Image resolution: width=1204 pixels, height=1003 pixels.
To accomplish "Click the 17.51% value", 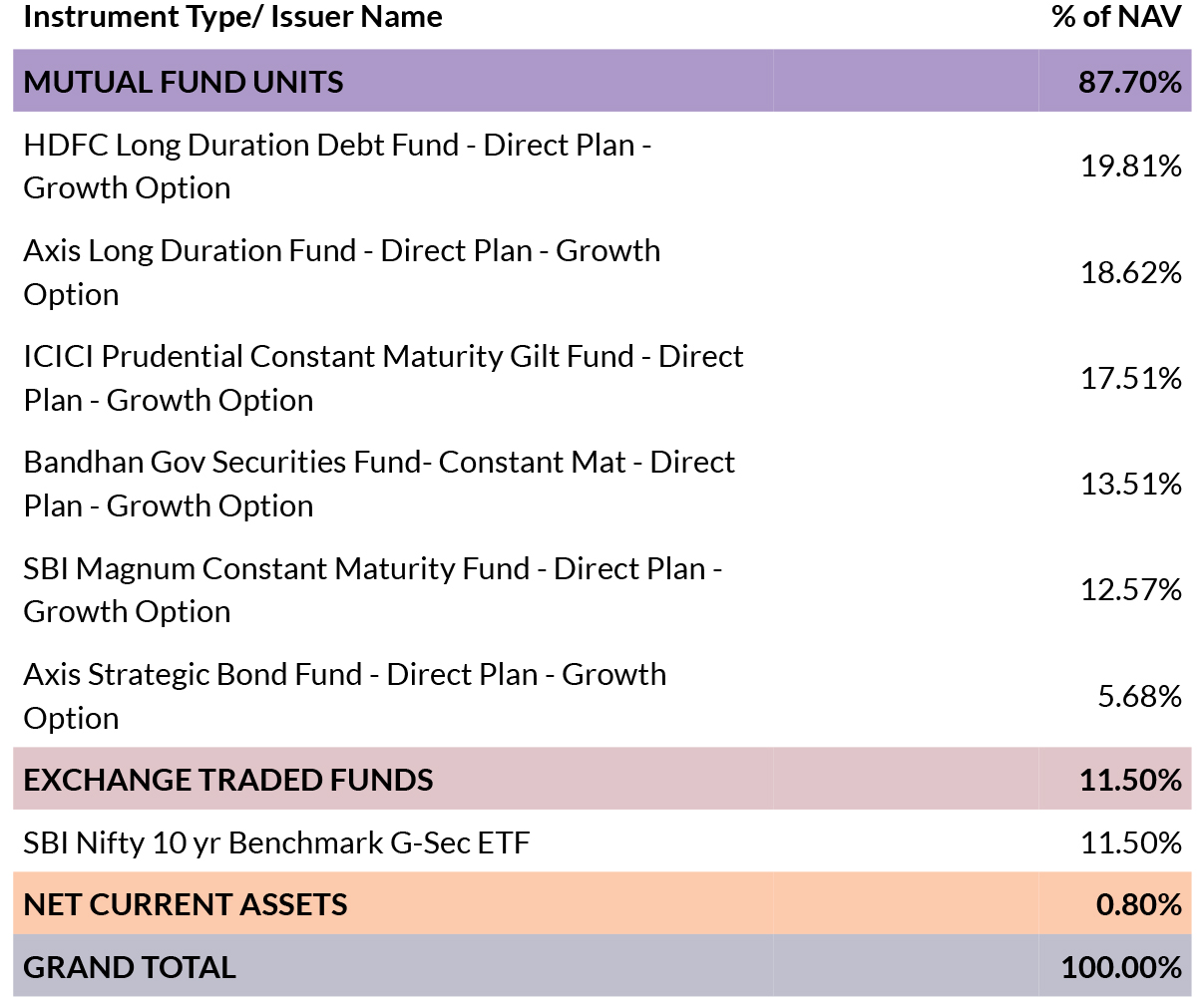I will click(x=1130, y=378).
